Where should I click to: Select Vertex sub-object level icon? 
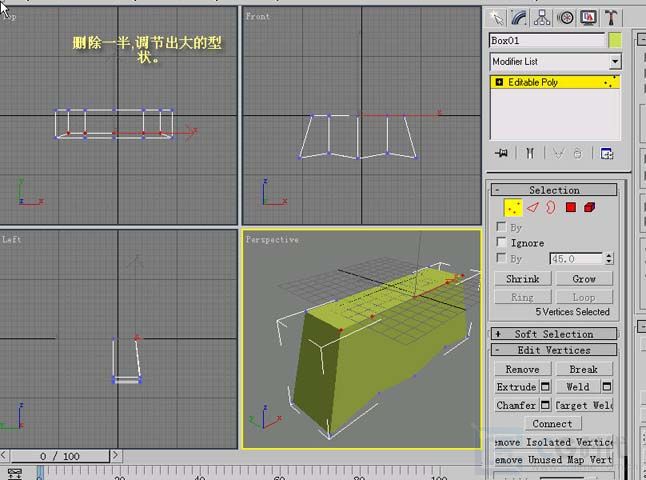[x=513, y=208]
